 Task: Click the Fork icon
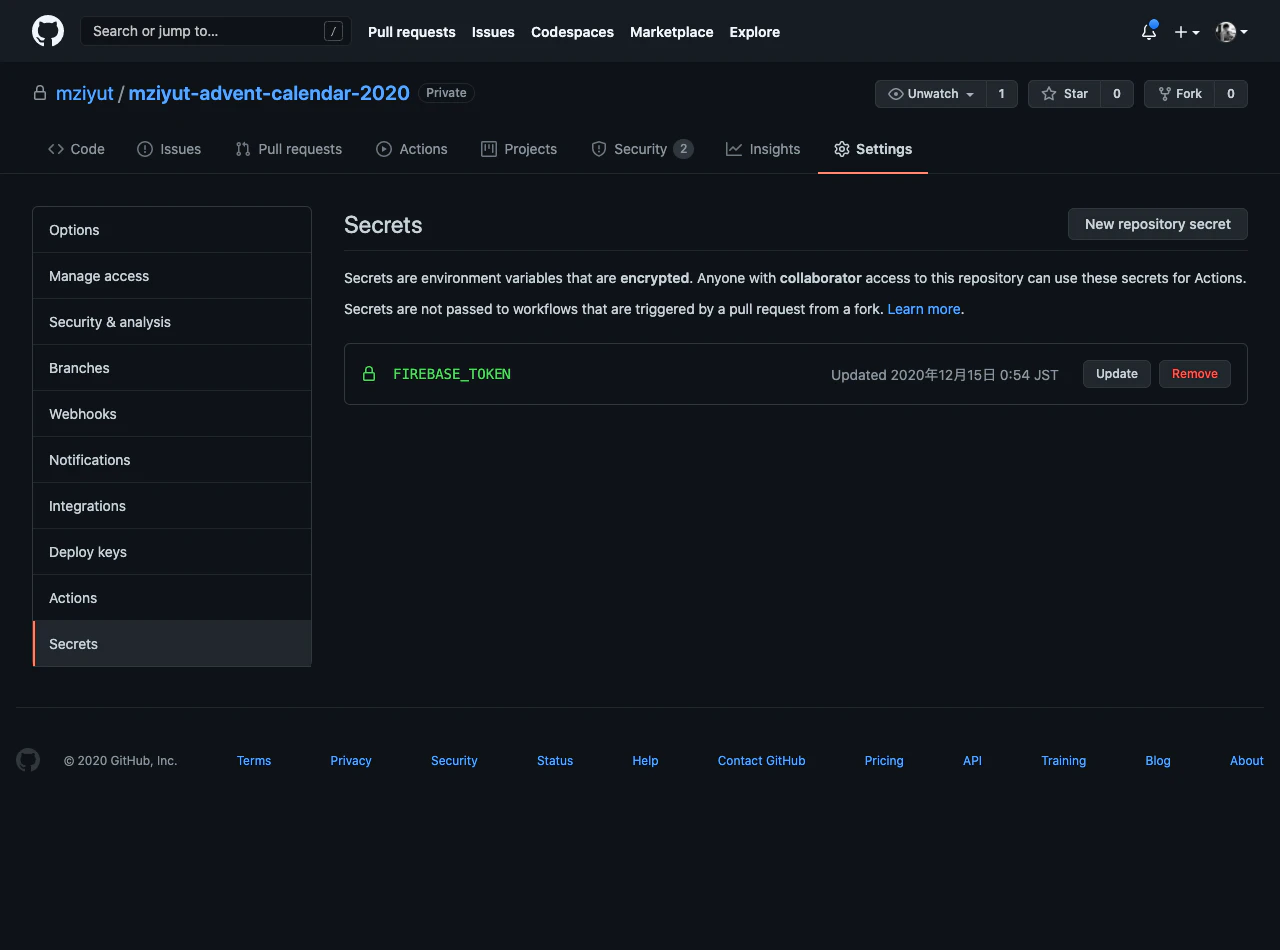1168,93
